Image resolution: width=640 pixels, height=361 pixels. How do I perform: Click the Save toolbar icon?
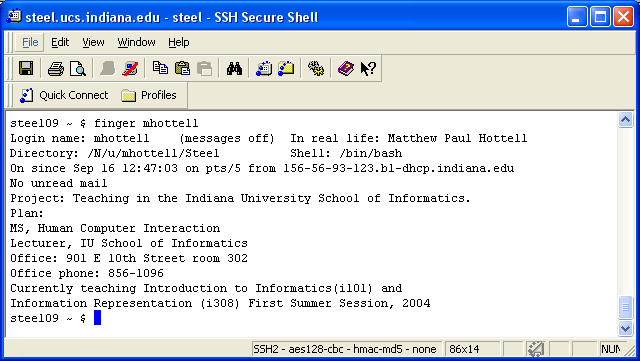pyautogui.click(x=26, y=68)
